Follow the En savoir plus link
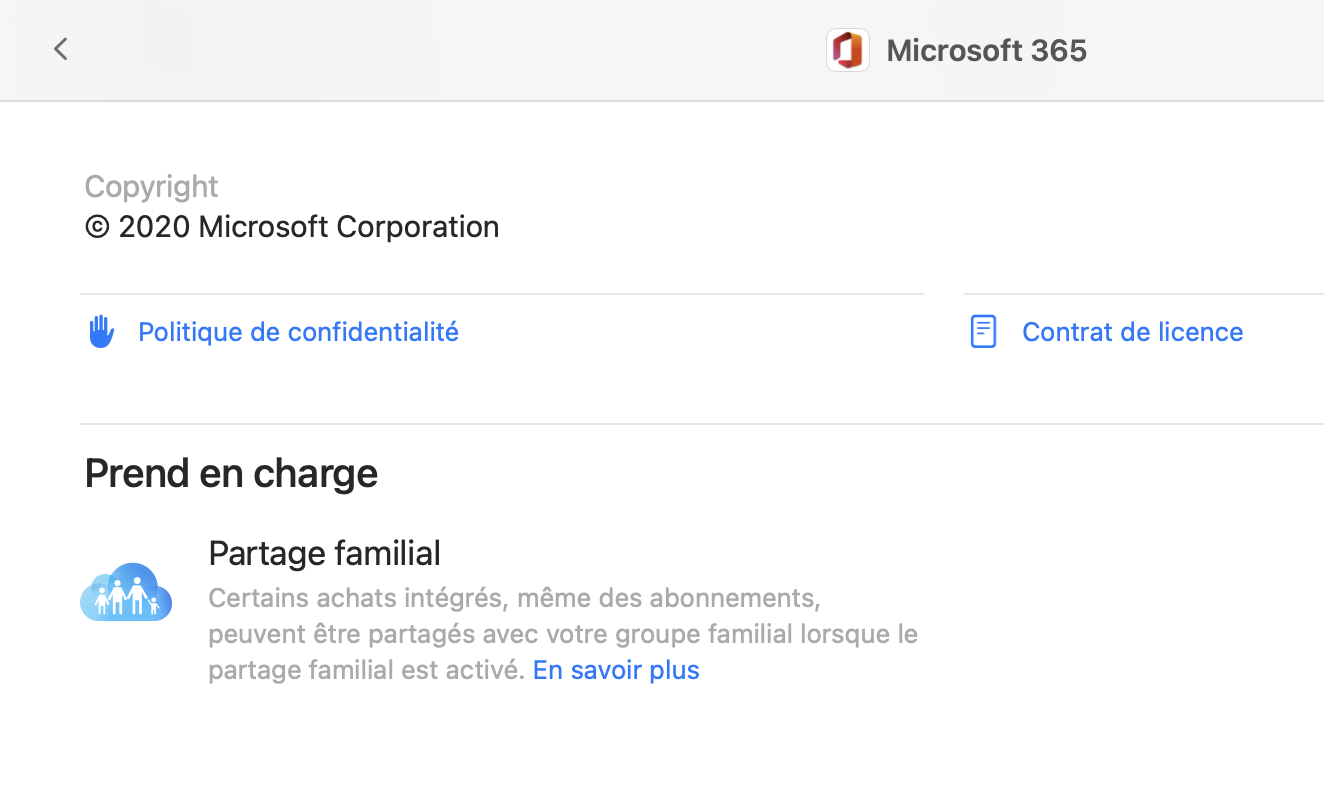This screenshot has width=1324, height=786. click(616, 670)
